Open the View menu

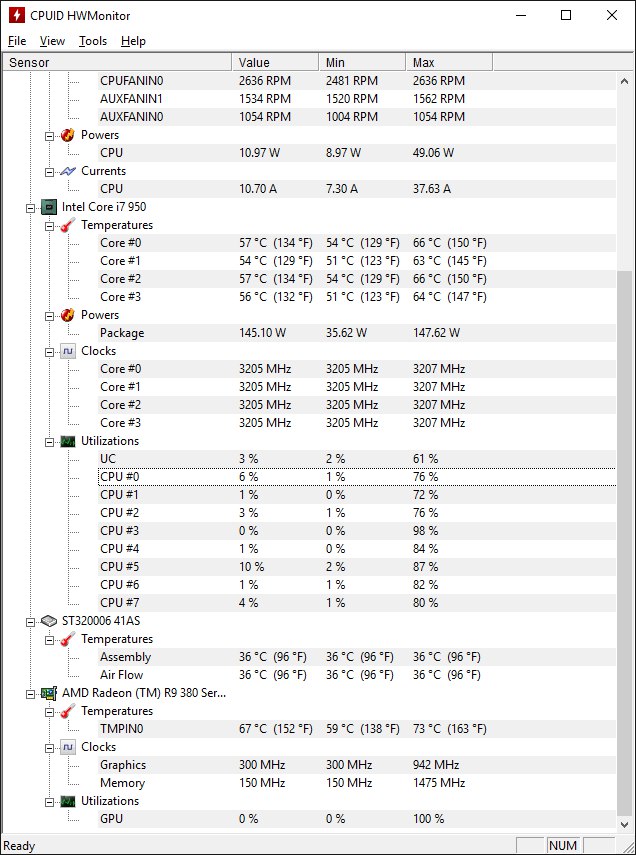pyautogui.click(x=52, y=41)
